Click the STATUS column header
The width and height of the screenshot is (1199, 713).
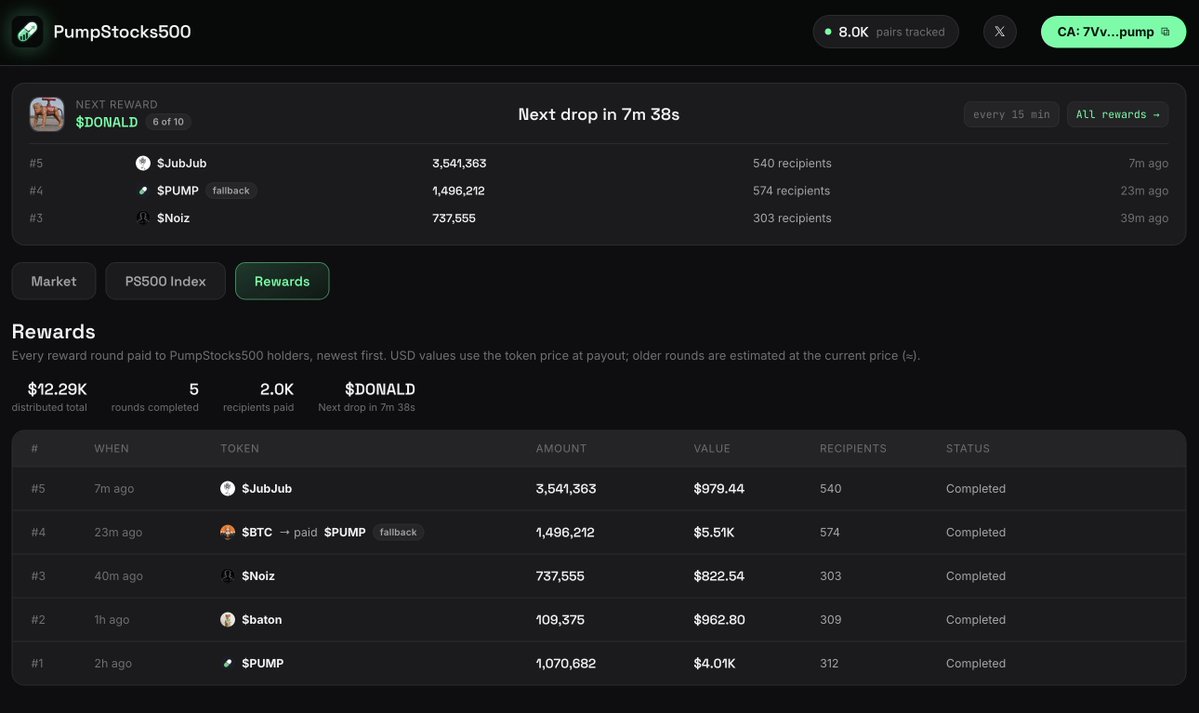[x=968, y=448]
